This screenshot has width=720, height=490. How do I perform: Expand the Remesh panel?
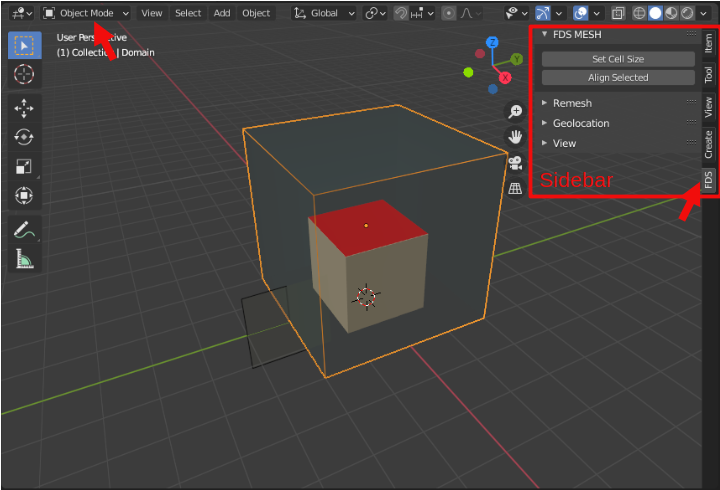pyautogui.click(x=545, y=103)
